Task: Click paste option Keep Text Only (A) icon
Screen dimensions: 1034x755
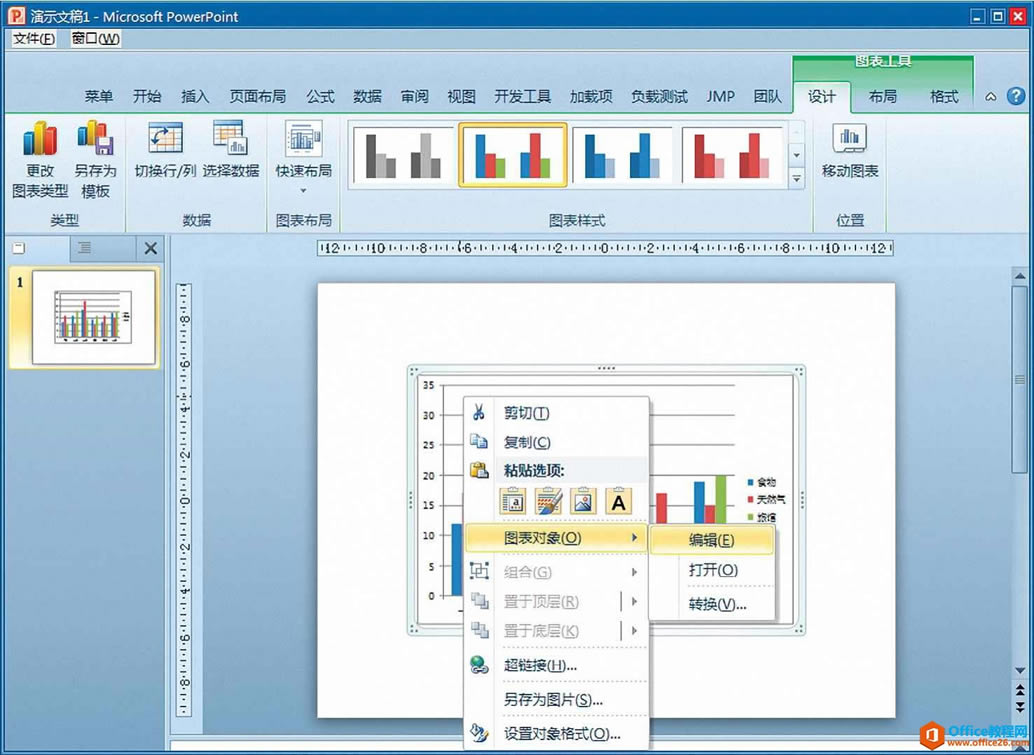Action: click(619, 502)
